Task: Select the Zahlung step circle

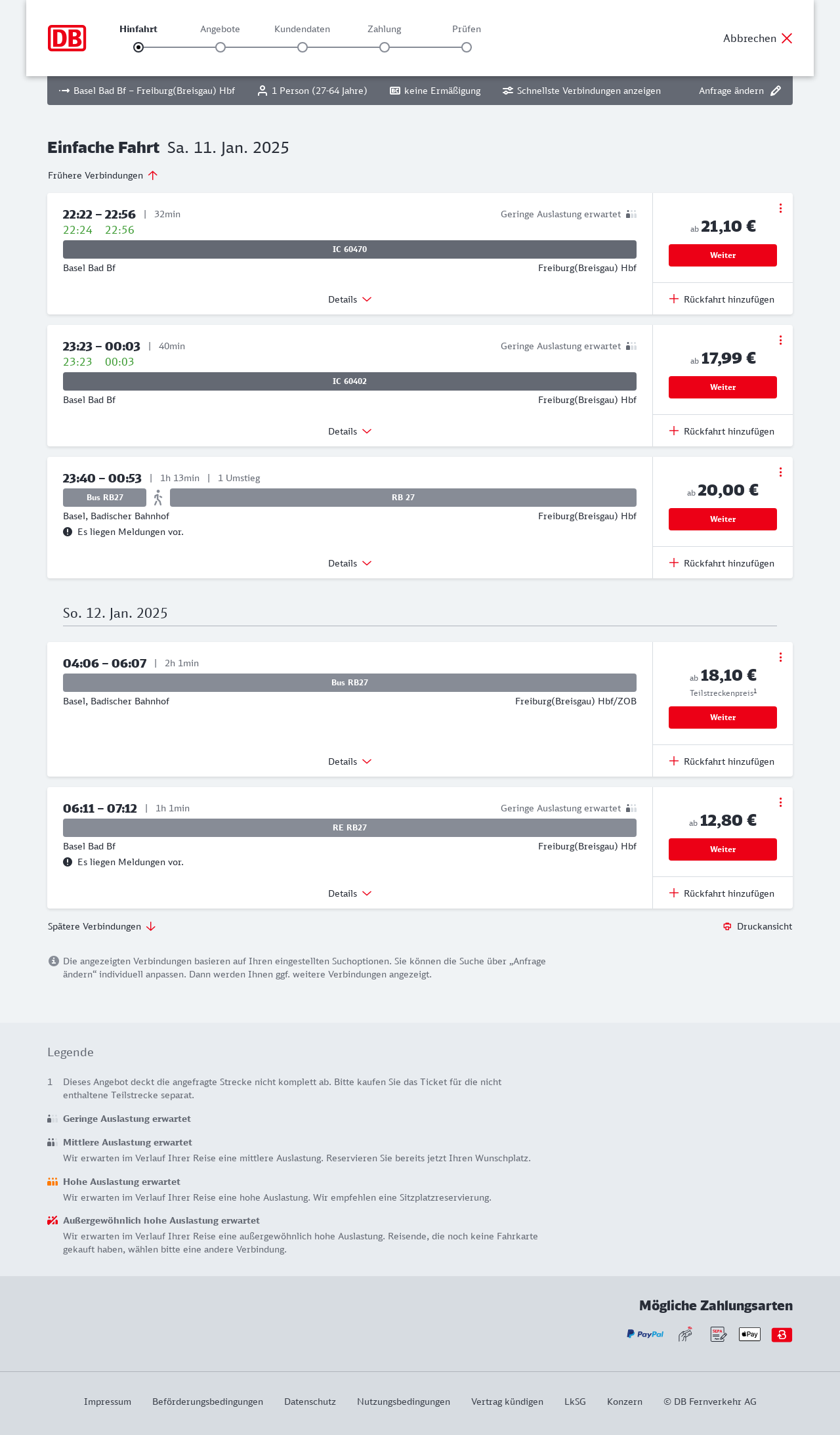Action: tap(385, 47)
